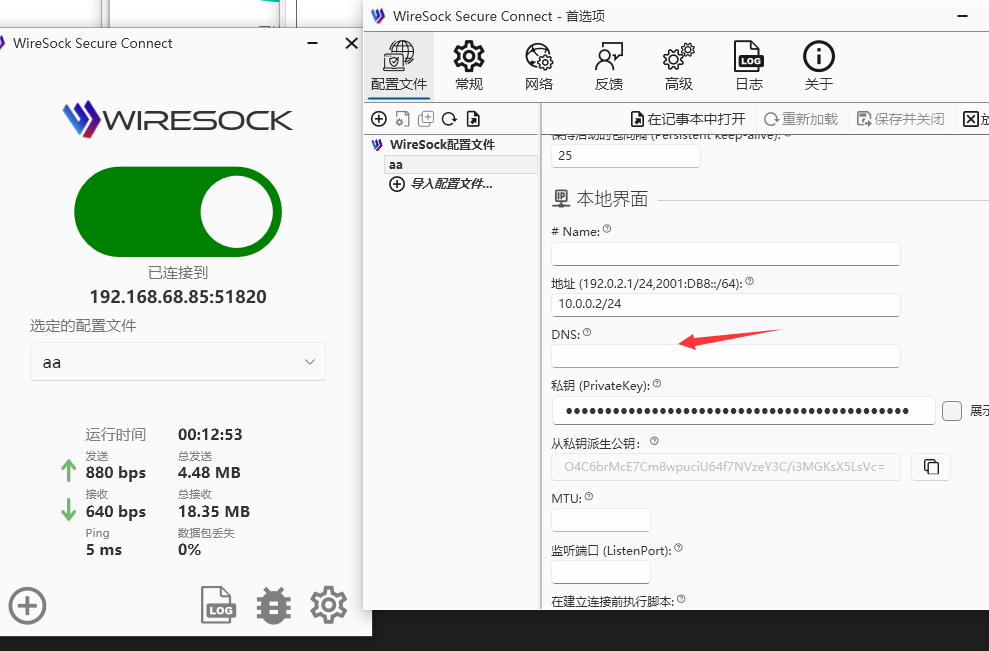Click the derived public key text field
The width and height of the screenshot is (989, 651).
(x=725, y=467)
